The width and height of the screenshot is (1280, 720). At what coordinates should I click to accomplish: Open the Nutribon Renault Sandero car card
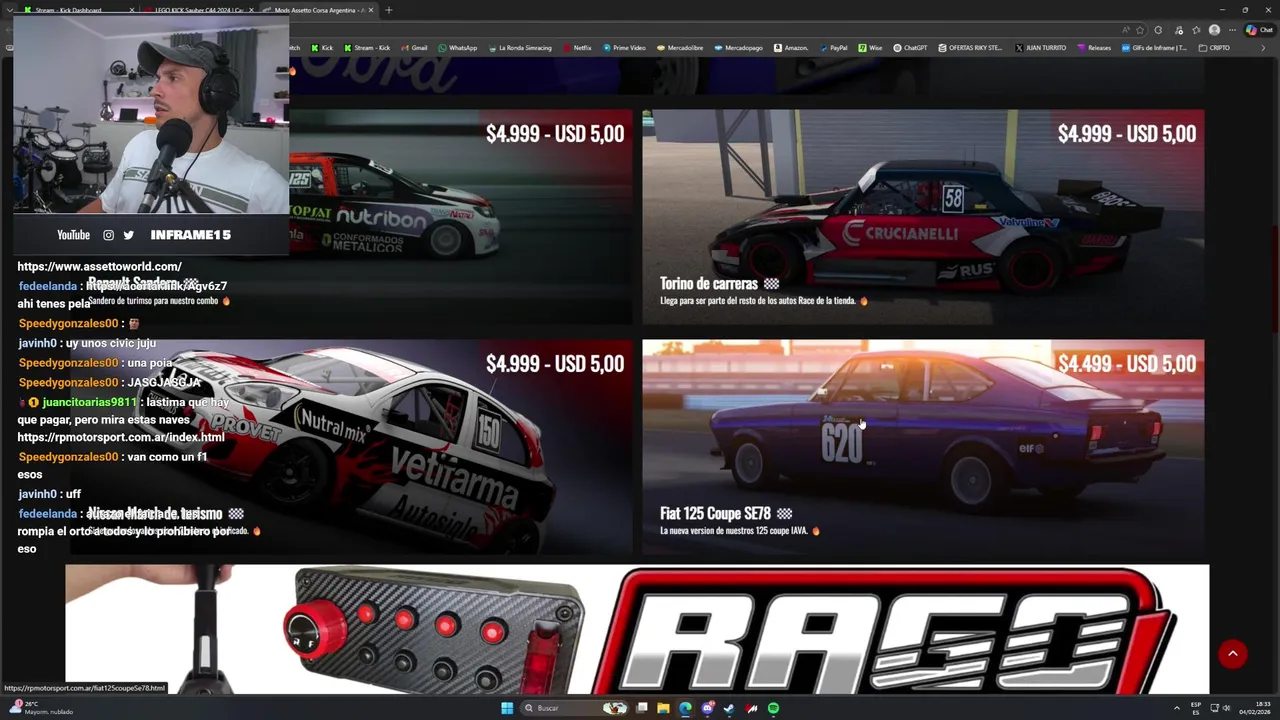tap(460, 216)
